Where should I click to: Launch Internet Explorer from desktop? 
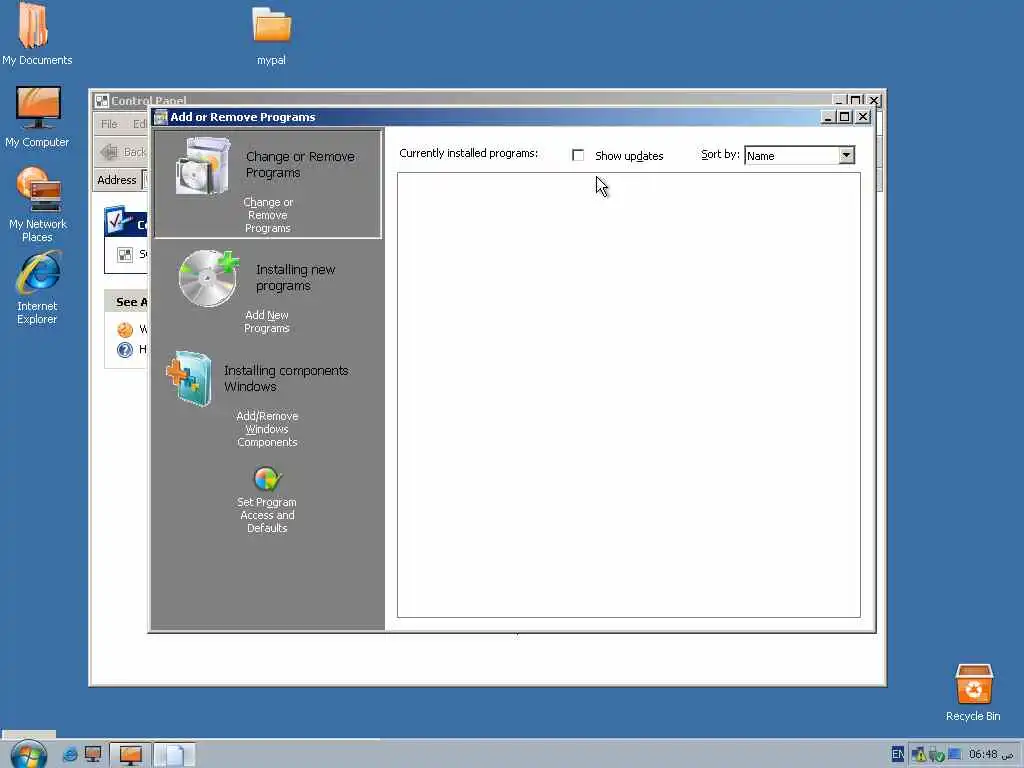tap(38, 272)
